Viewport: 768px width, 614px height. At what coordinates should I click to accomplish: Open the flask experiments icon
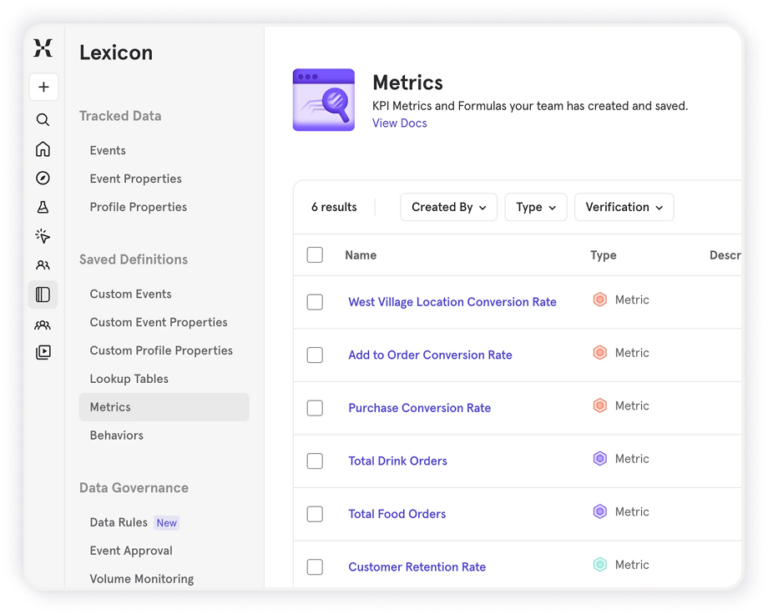(x=43, y=207)
